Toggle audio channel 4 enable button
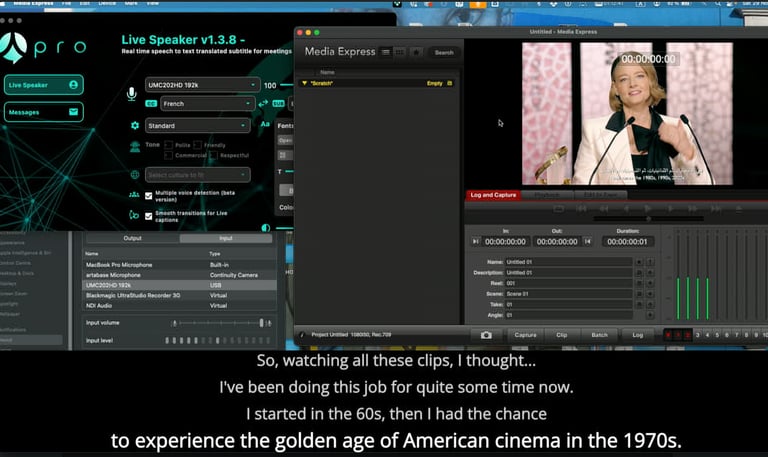 [x=707, y=335]
